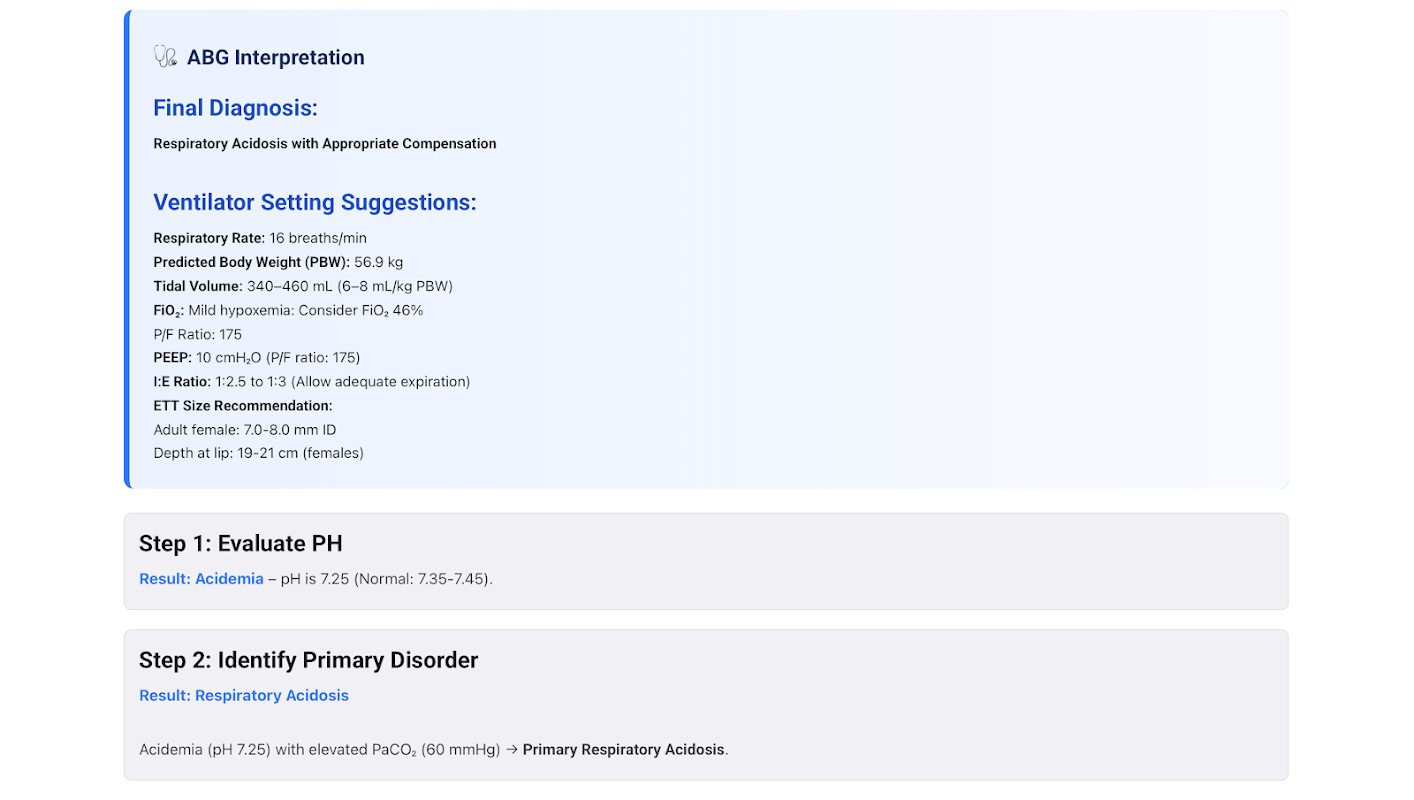Click the stethoscope icon beside ABG Interpretation
Image resolution: width=1414 pixels, height=800 pixels.
click(165, 57)
